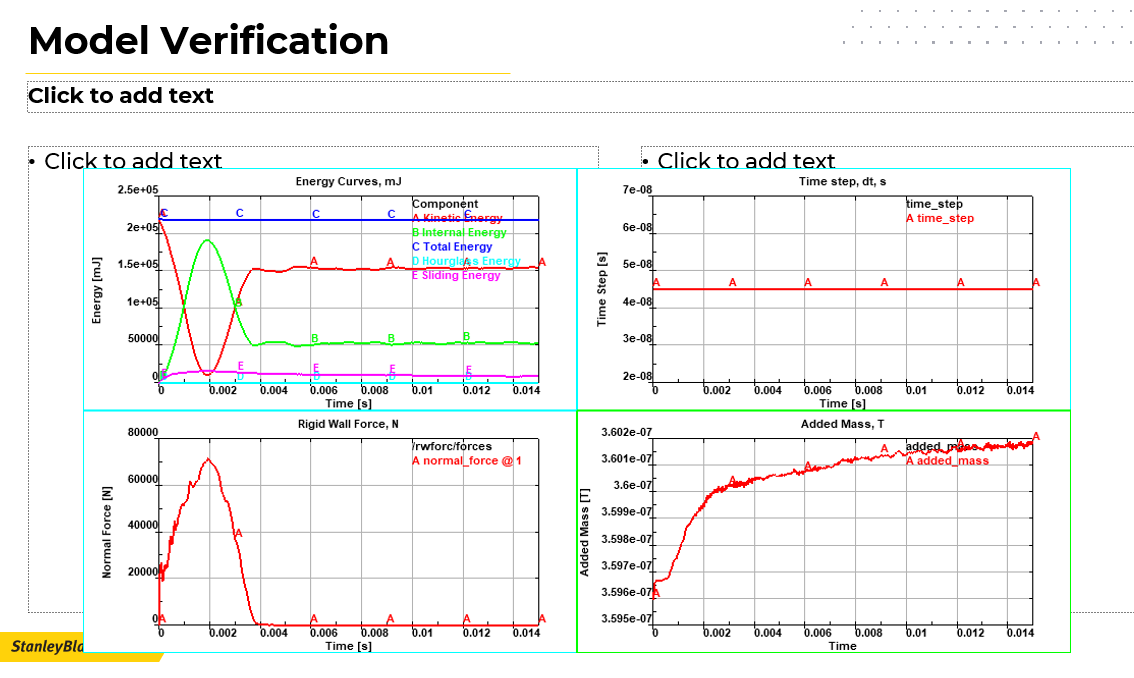Viewport: 1134px width, 678px height.
Task: Click the 'Time Step [s]' vertical axis label
Action: (x=602, y=289)
